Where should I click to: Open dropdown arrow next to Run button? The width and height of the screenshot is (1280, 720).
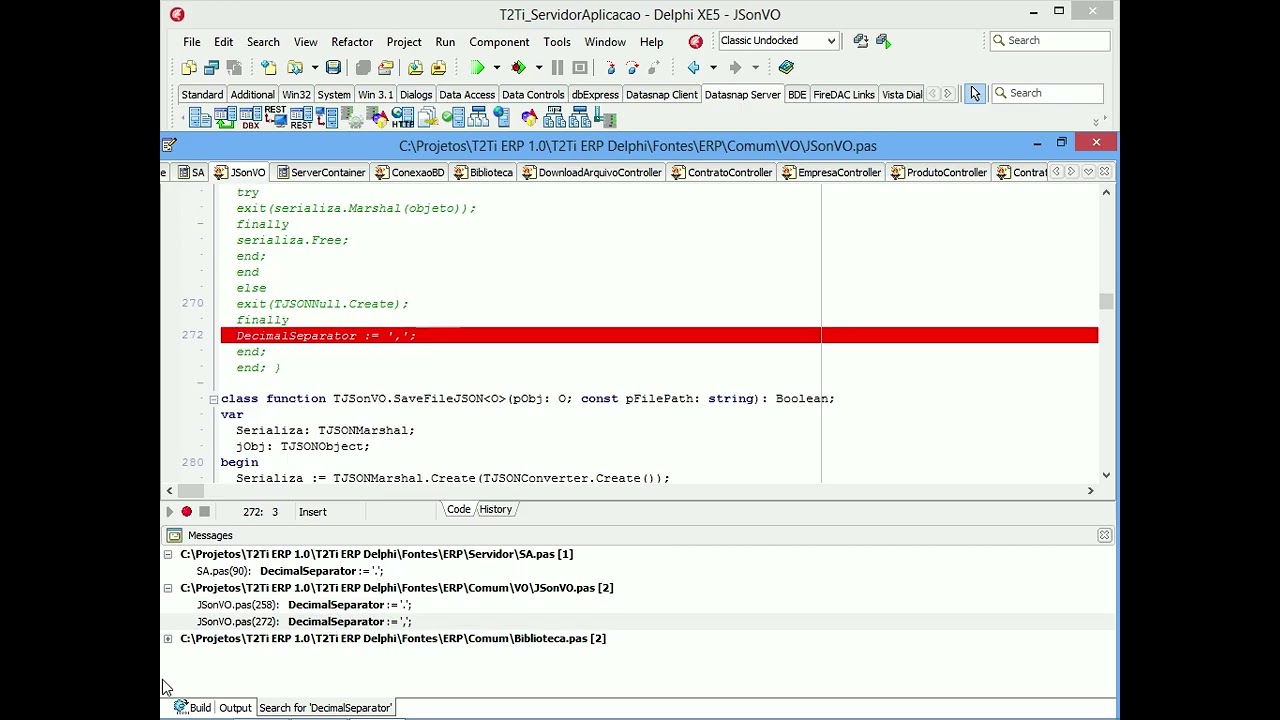496,67
